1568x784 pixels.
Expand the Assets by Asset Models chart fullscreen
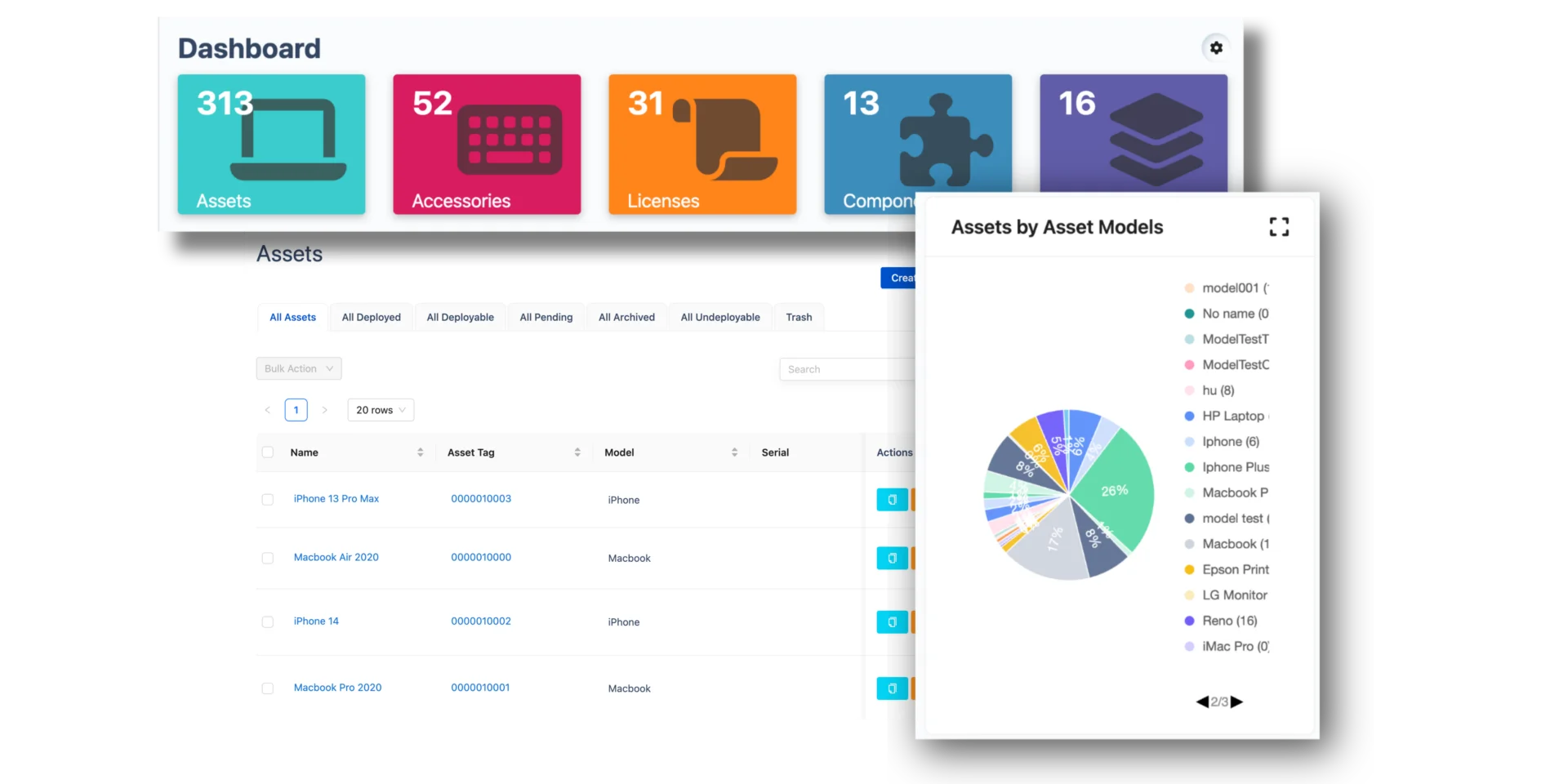[x=1279, y=227]
